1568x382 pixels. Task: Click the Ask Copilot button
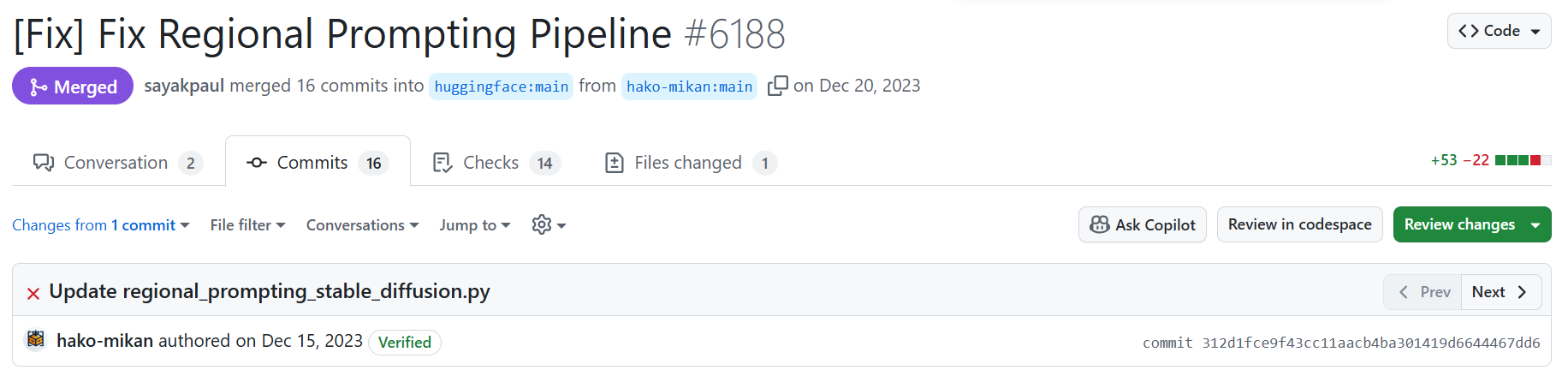coord(1142,224)
